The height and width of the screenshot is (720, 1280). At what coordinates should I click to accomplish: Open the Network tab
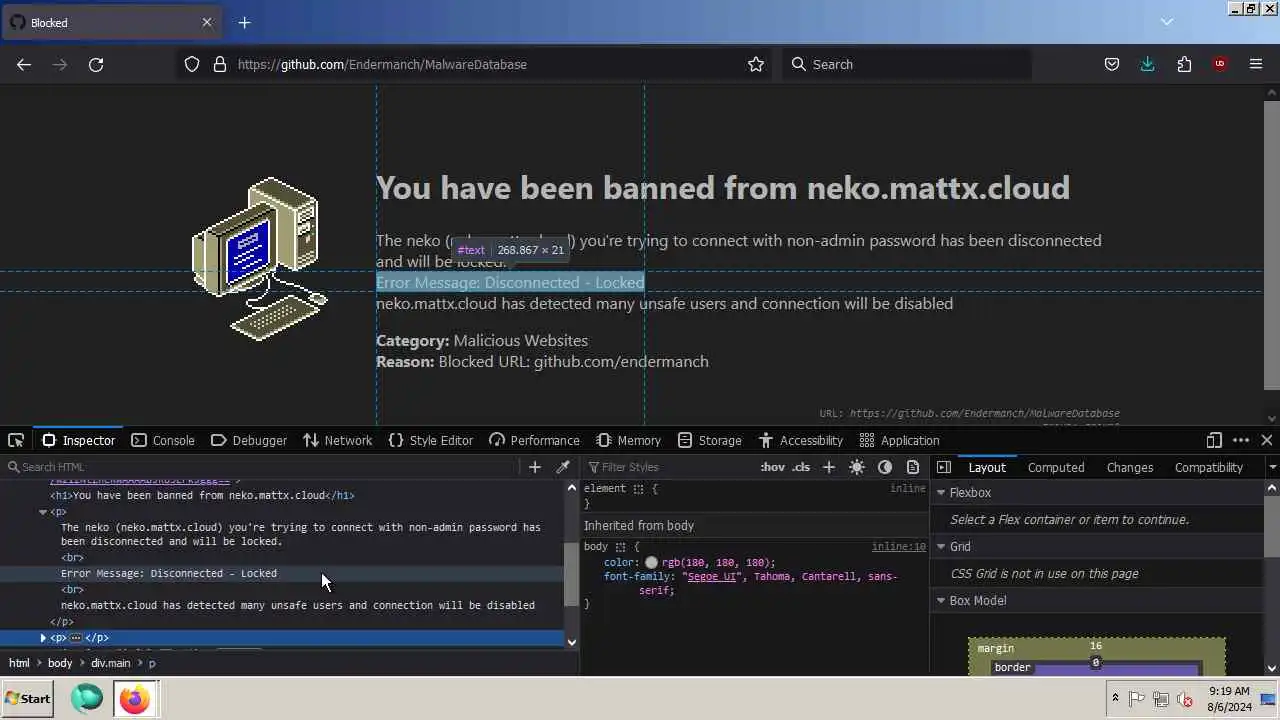(x=338, y=440)
